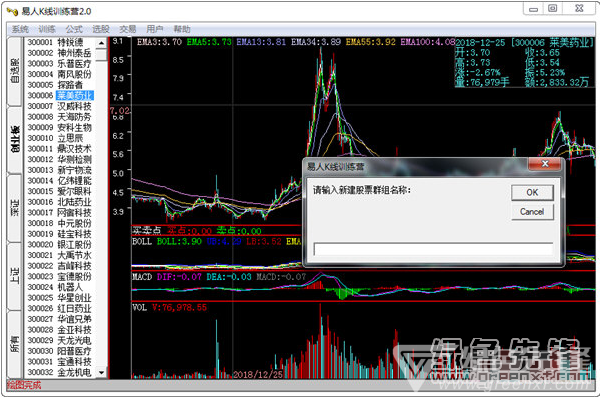Open the 帮助 menu
The height and width of the screenshot is (398, 600).
tap(181, 29)
